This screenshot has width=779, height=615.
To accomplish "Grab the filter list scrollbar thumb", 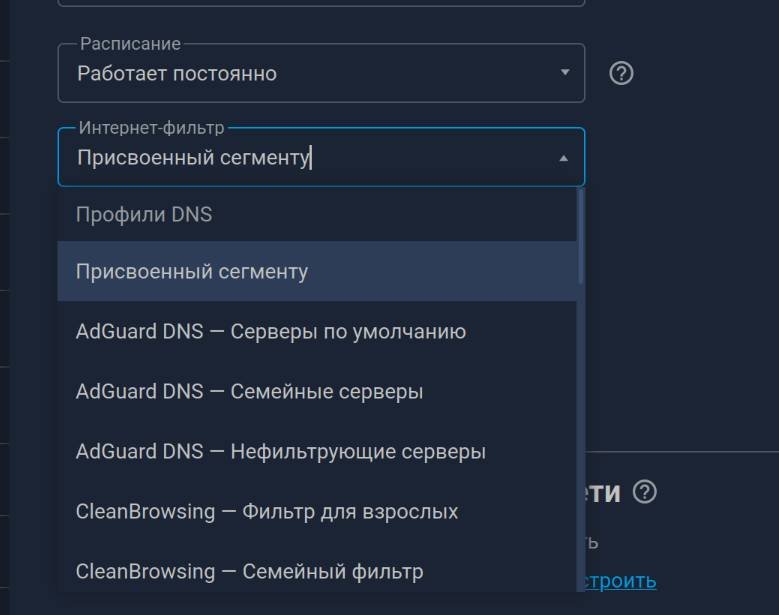I will pyautogui.click(x=580, y=236).
